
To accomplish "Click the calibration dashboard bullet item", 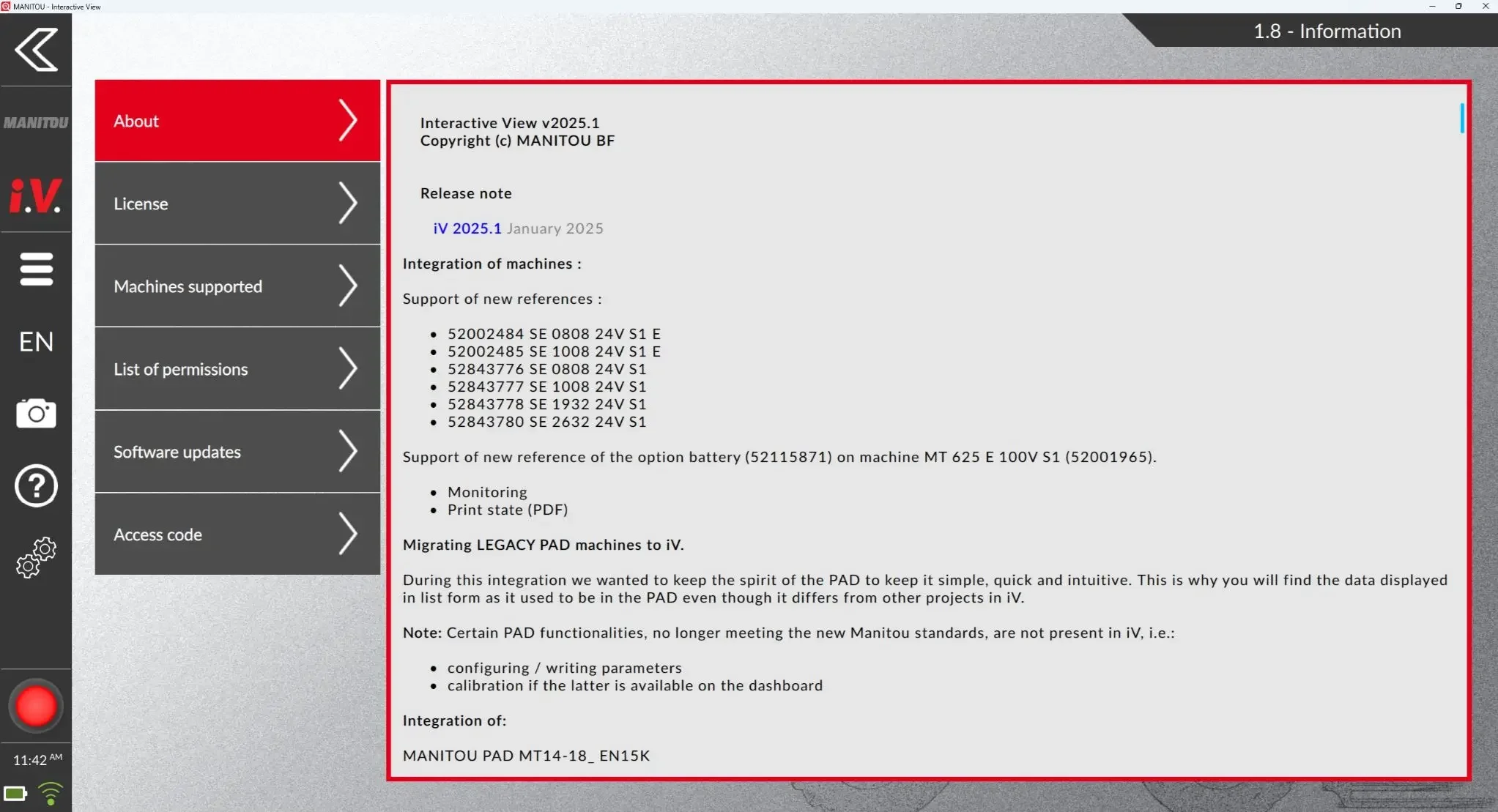I will tap(635, 685).
